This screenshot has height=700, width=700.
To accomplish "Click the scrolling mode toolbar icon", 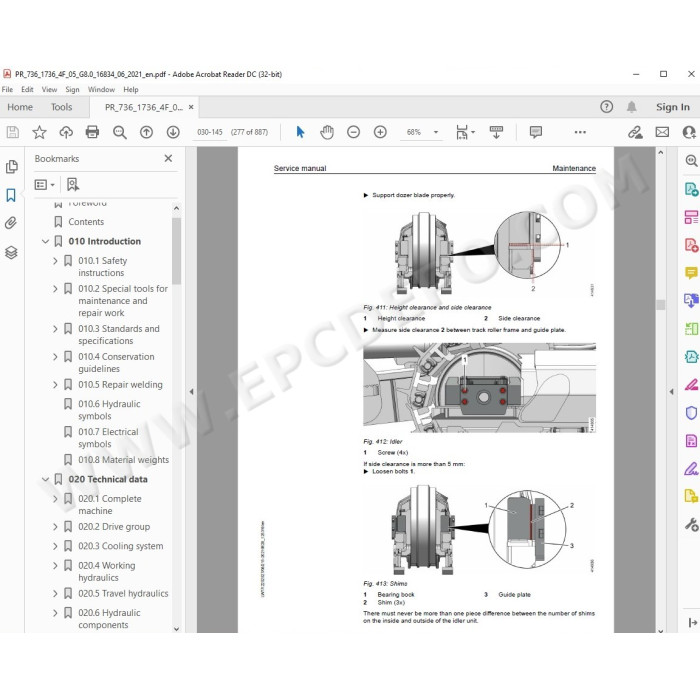I will point(496,132).
